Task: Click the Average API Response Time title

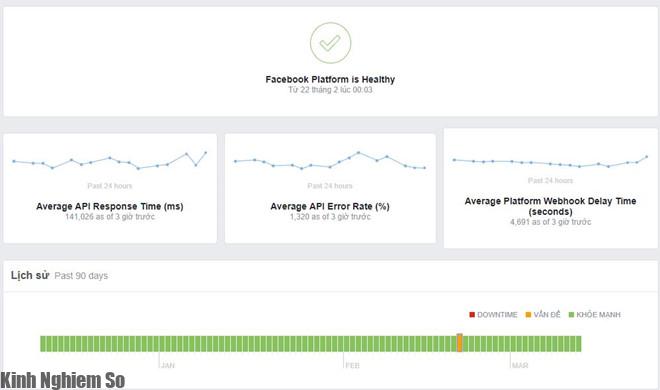Action: [x=110, y=206]
